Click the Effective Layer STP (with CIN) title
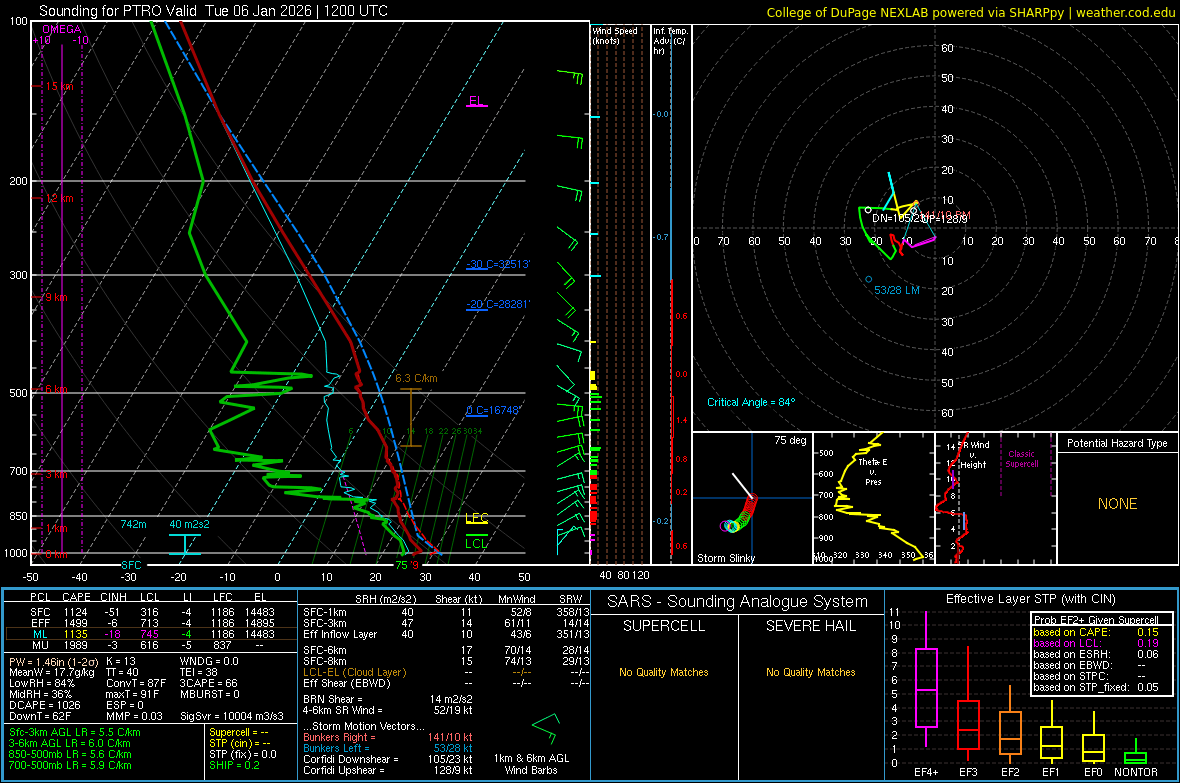This screenshot has height=783, width=1180. pos(1030,599)
